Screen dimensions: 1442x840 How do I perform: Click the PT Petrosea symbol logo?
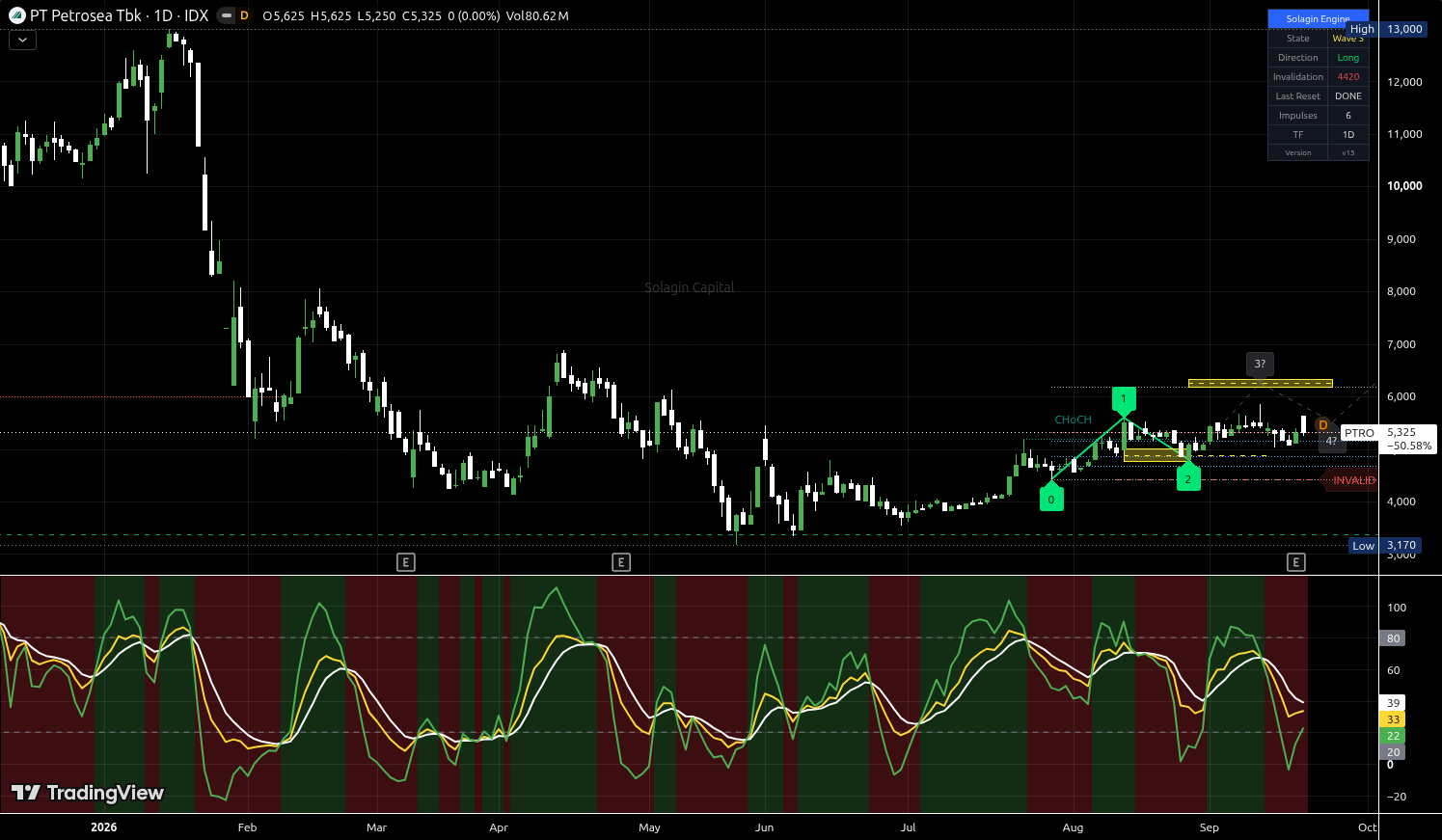click(x=16, y=15)
